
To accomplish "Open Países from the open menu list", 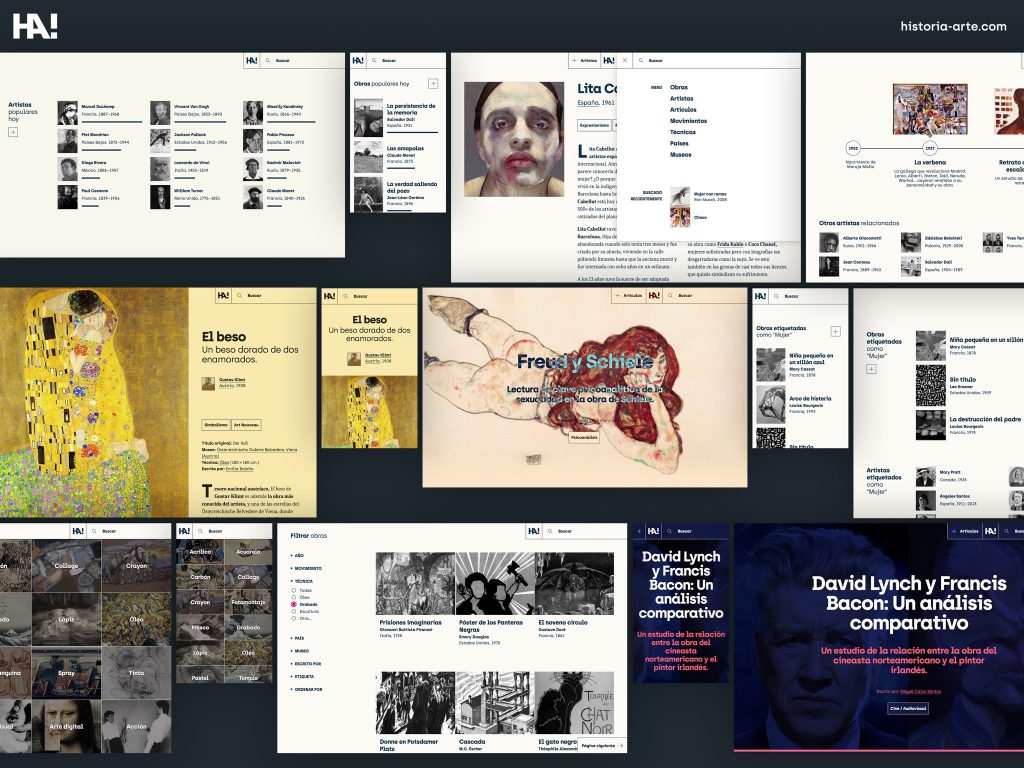I will (679, 143).
